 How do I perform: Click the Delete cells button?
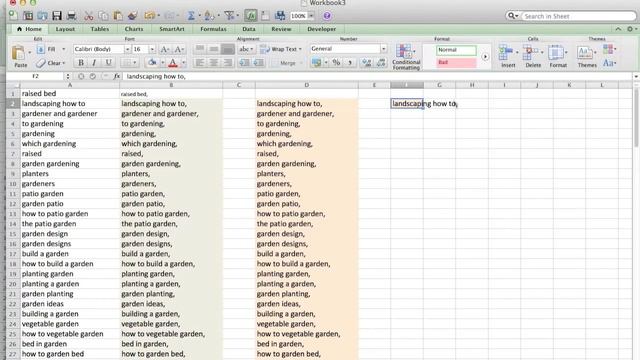(533, 56)
